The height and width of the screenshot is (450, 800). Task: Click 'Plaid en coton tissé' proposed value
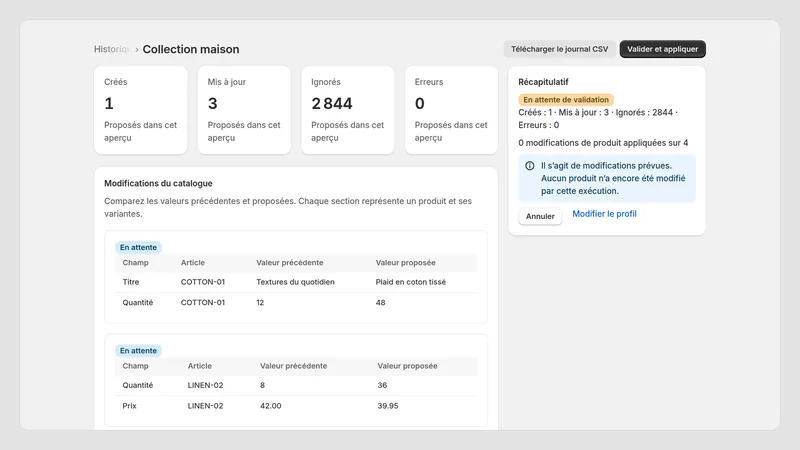click(x=411, y=282)
